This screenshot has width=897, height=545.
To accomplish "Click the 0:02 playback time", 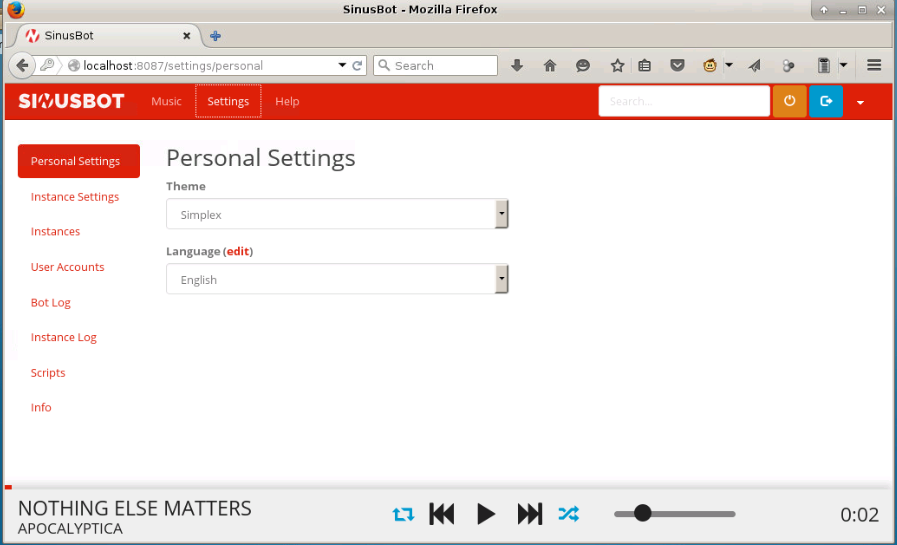I will pos(859,515).
